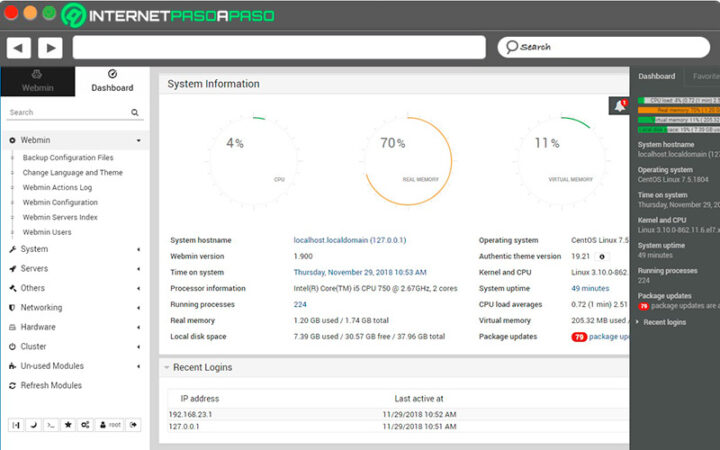The height and width of the screenshot is (450, 720).
Task: Click the 127.0.0.1 entry in Recent Logins
Action: 184,427
